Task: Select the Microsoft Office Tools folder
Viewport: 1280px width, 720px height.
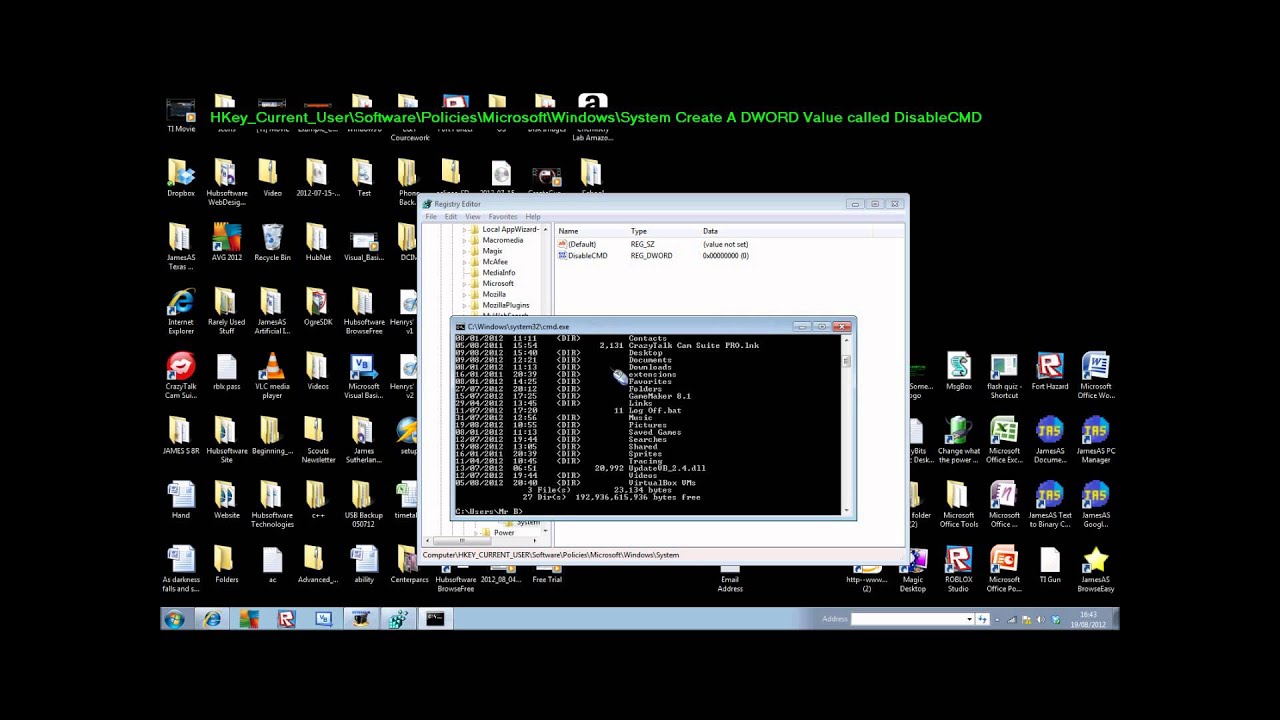Action: (x=959, y=503)
